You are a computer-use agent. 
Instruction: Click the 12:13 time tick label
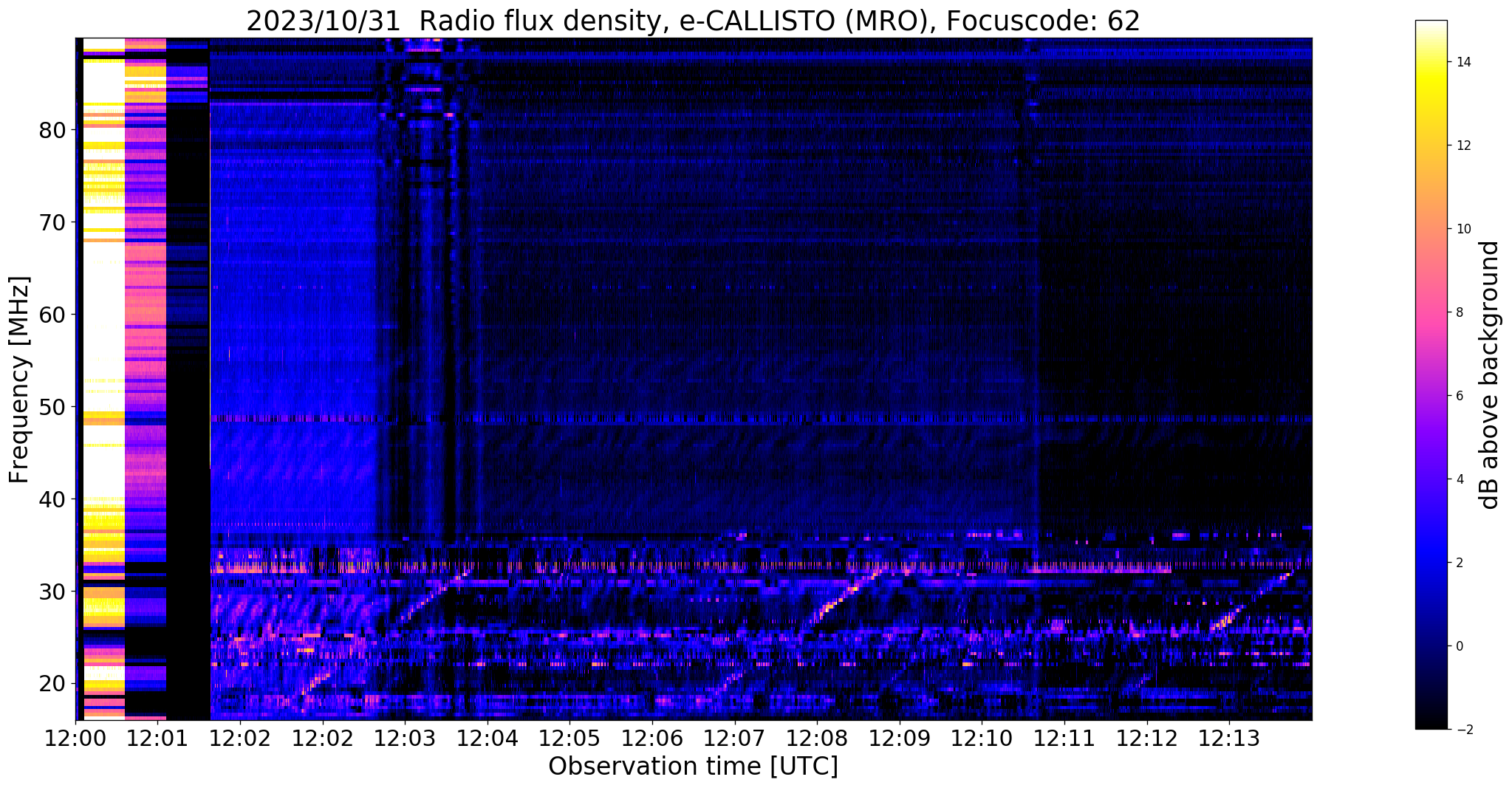tap(1229, 738)
